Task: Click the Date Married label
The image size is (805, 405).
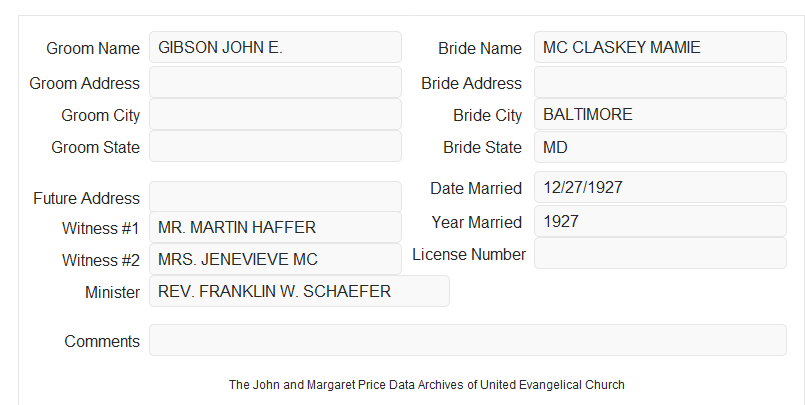Action: click(x=476, y=188)
